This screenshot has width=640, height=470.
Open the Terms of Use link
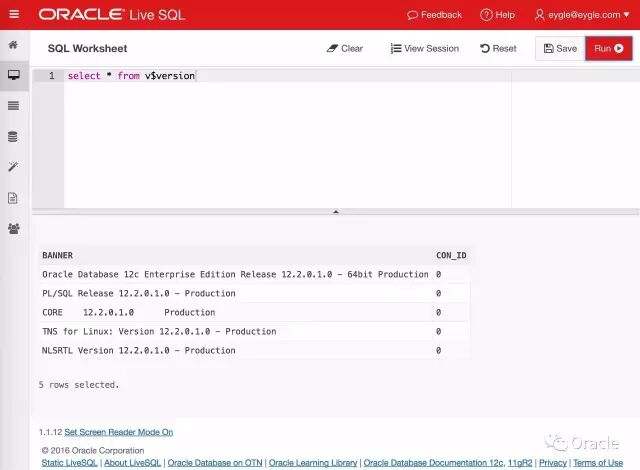[598, 463]
